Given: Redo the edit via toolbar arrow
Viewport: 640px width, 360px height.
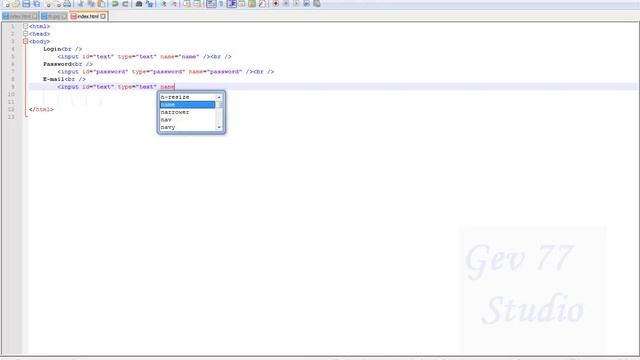Looking at the screenshot, I should point(125,4).
